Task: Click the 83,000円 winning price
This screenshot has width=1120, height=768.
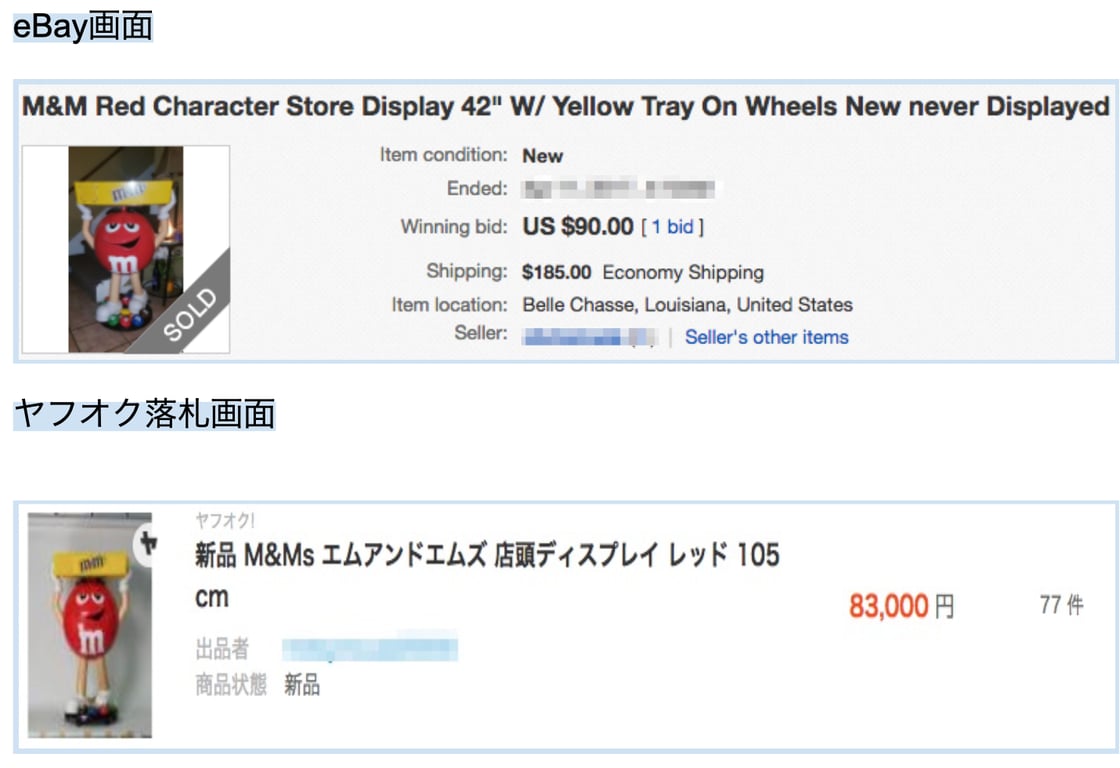Action: (901, 605)
